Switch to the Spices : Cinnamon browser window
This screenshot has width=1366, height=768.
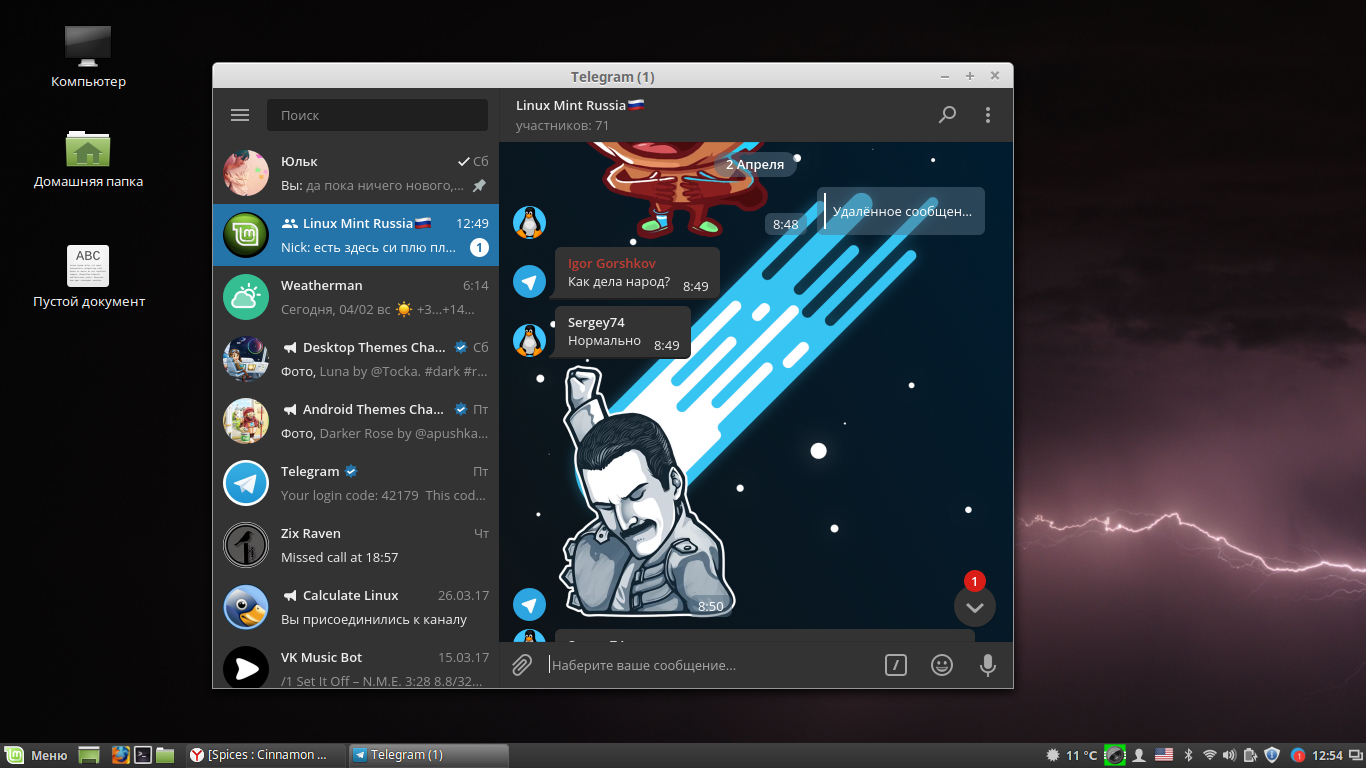(265, 755)
